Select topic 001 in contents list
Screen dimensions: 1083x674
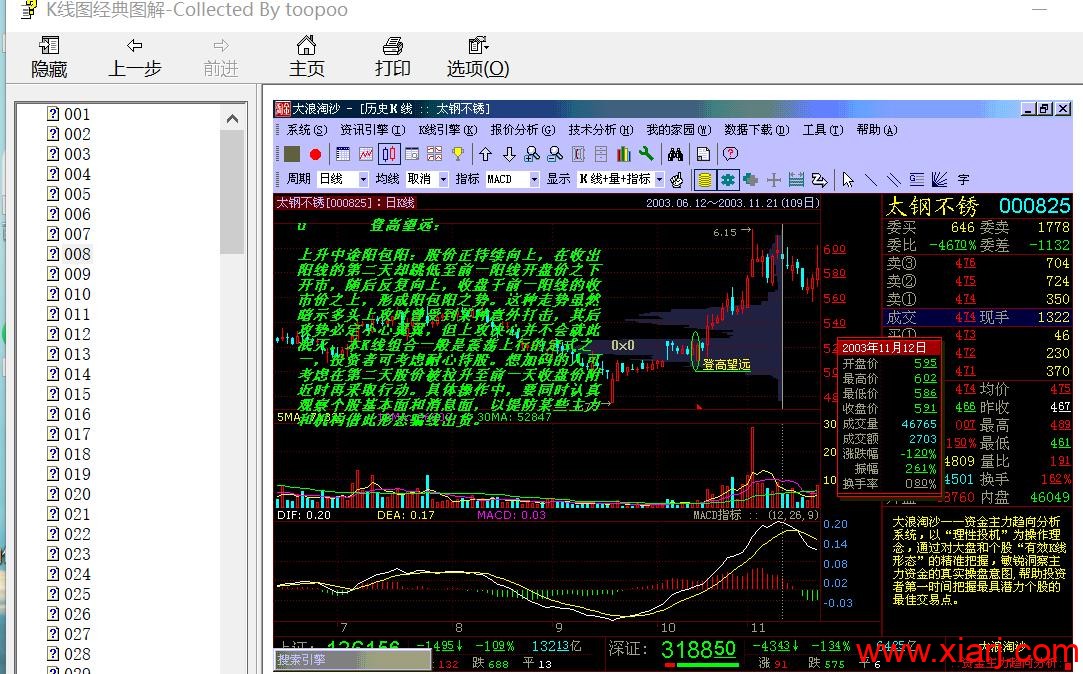69,114
